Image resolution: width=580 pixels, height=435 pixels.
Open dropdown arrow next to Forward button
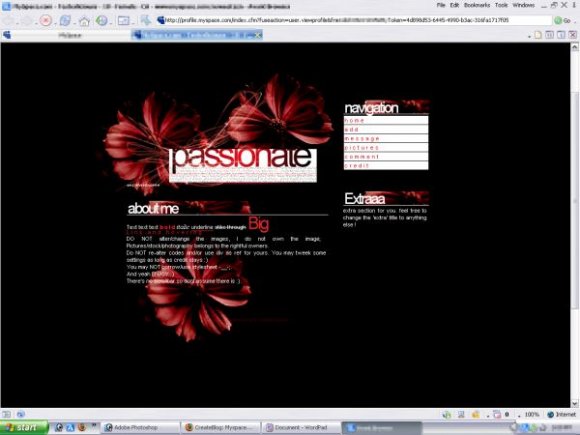(x=36, y=23)
